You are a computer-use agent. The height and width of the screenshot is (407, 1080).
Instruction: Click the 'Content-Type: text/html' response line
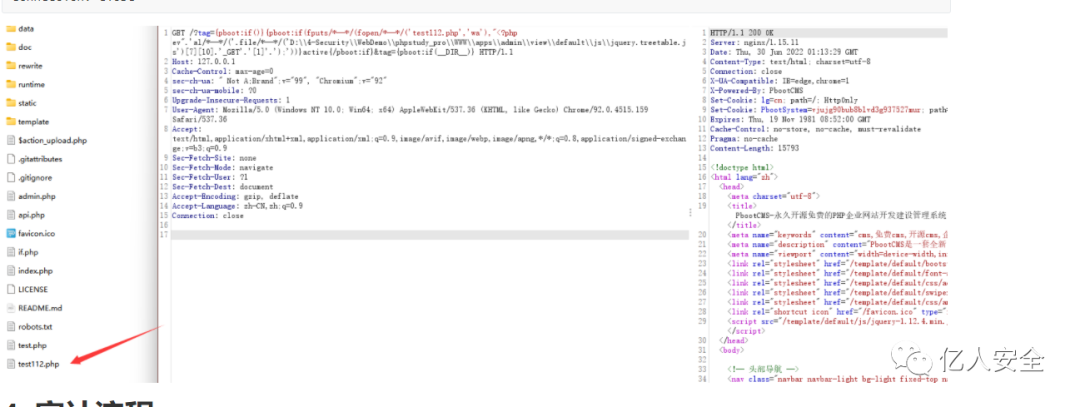coord(790,61)
